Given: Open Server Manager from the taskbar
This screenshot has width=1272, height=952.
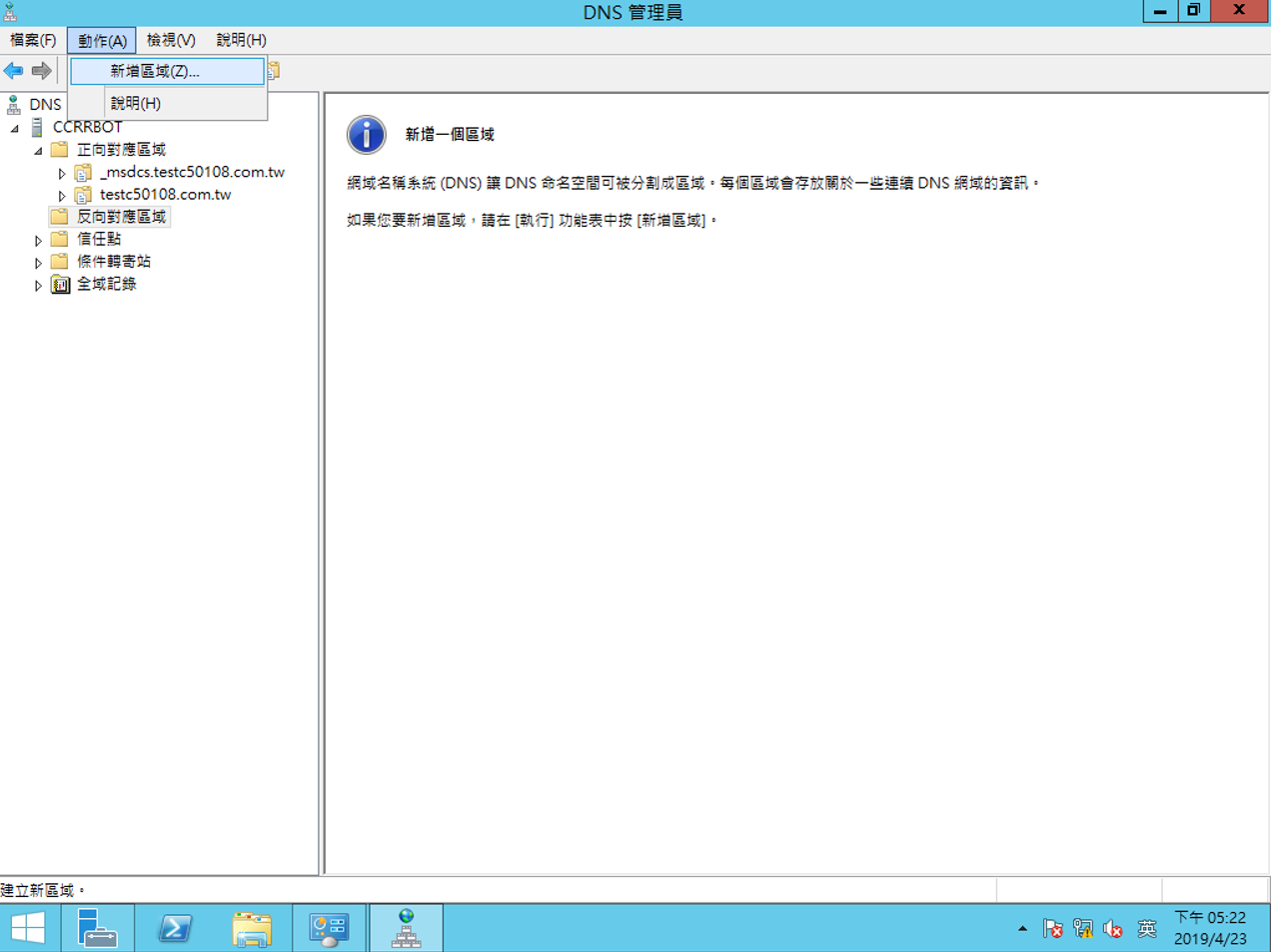Looking at the screenshot, I should click(x=97, y=929).
